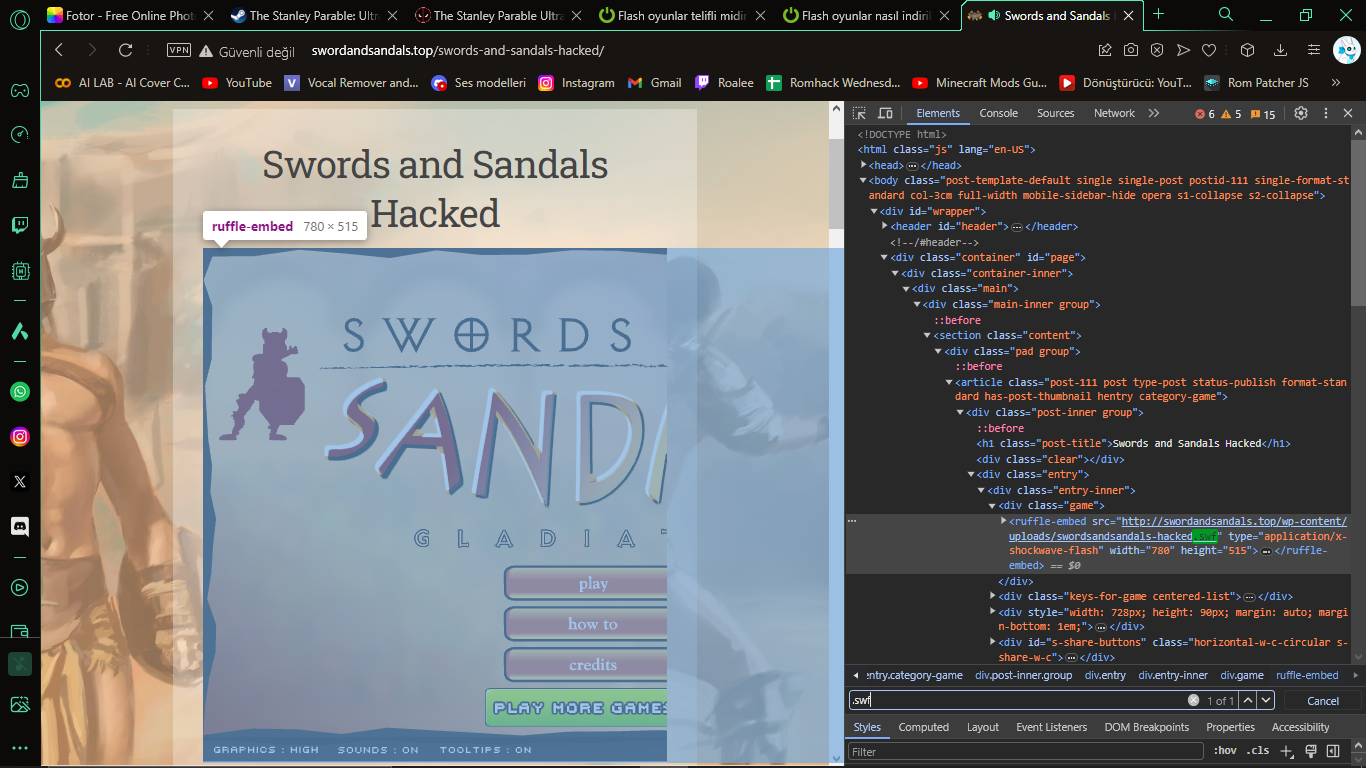Open the player sidebar icon

(20, 587)
